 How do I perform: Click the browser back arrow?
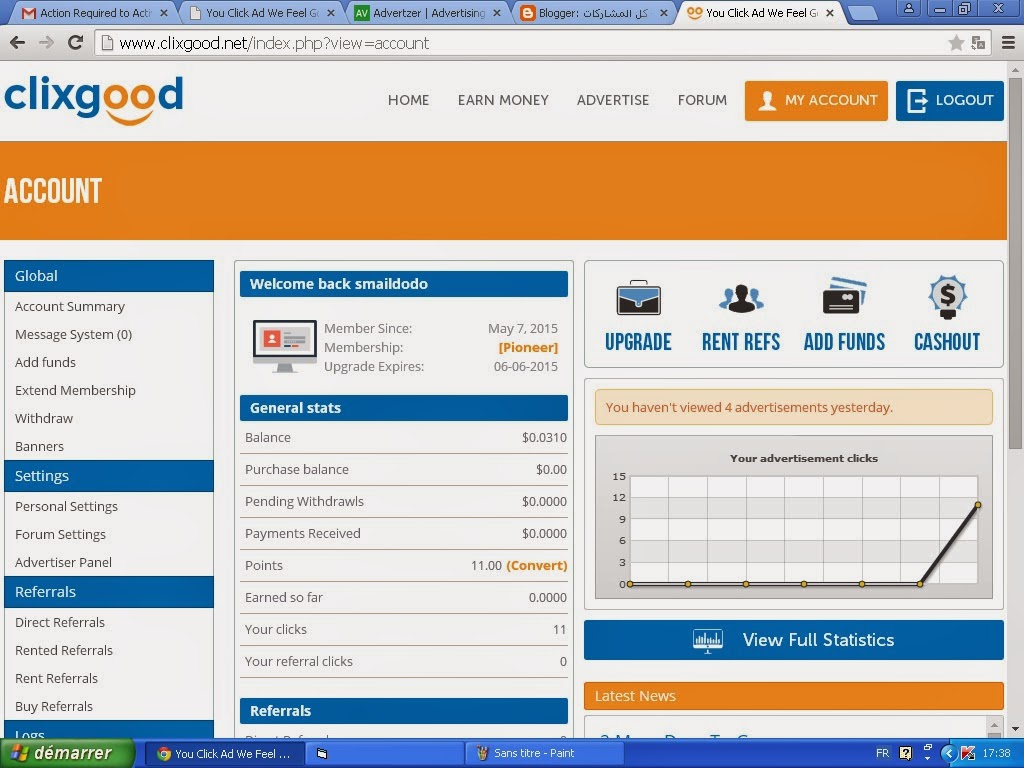click(x=18, y=43)
